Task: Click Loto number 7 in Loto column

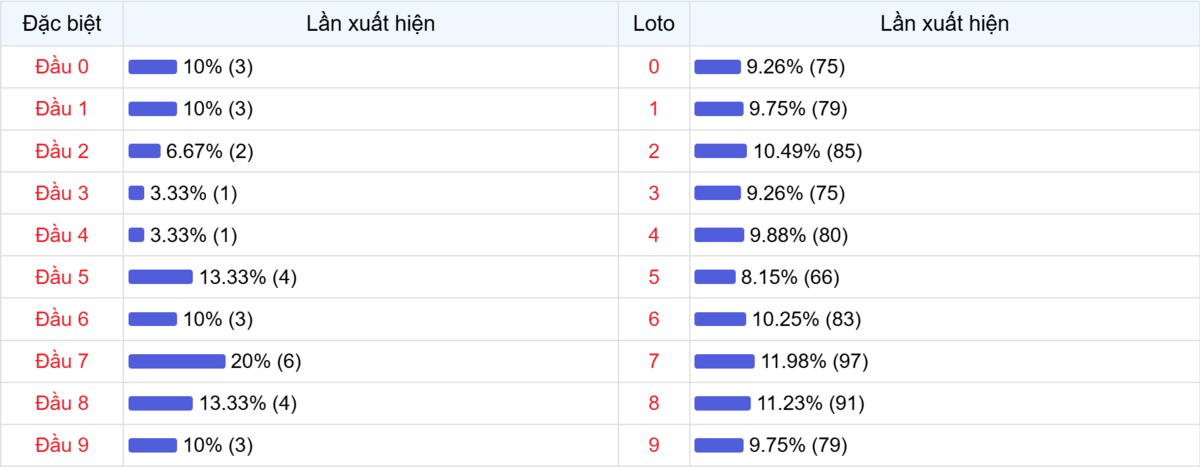Action: (654, 361)
